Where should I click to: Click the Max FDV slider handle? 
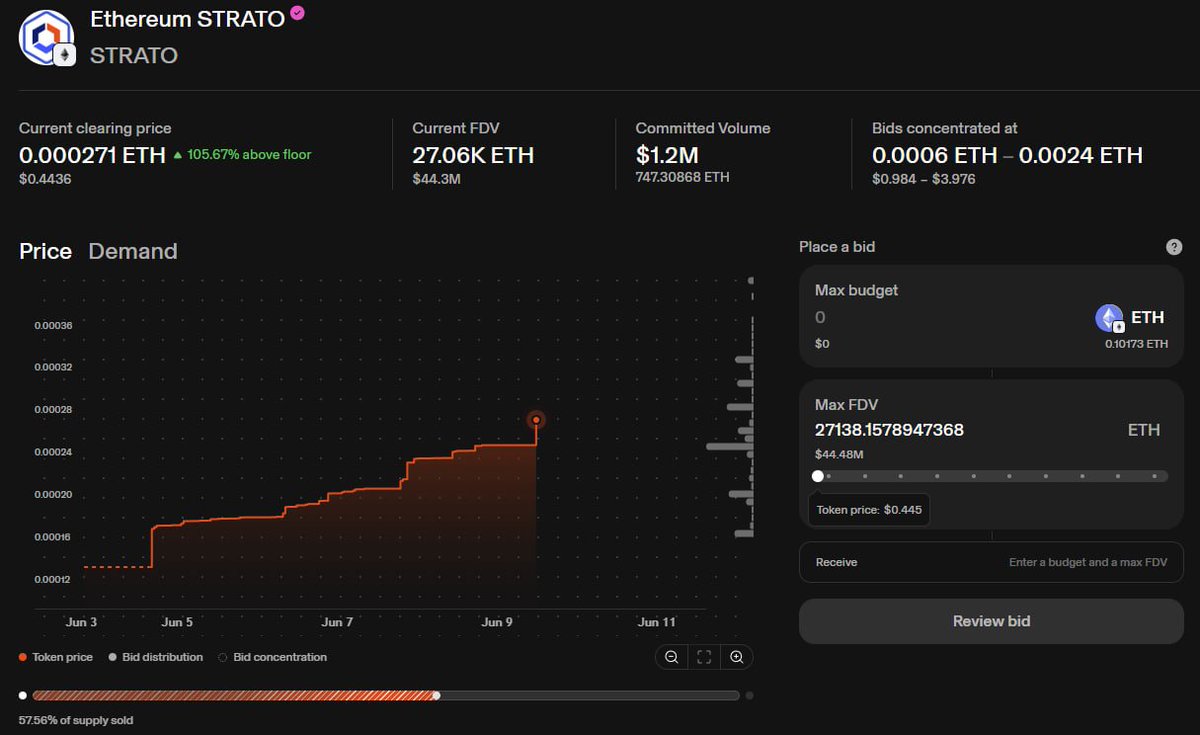click(x=818, y=476)
